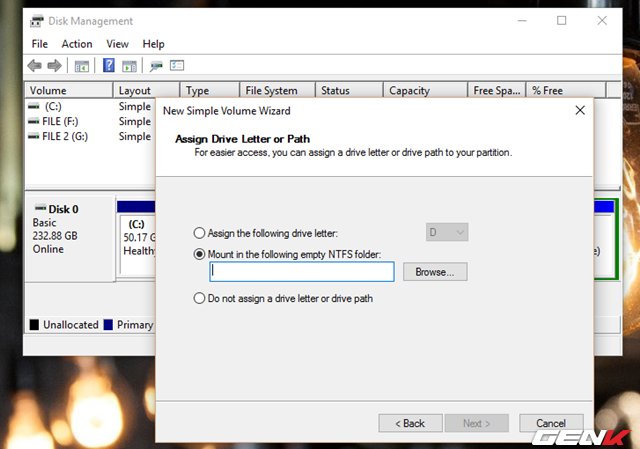Select 'Mount in the following empty NTFS folder'
The width and height of the screenshot is (640, 449).
click(x=200, y=254)
